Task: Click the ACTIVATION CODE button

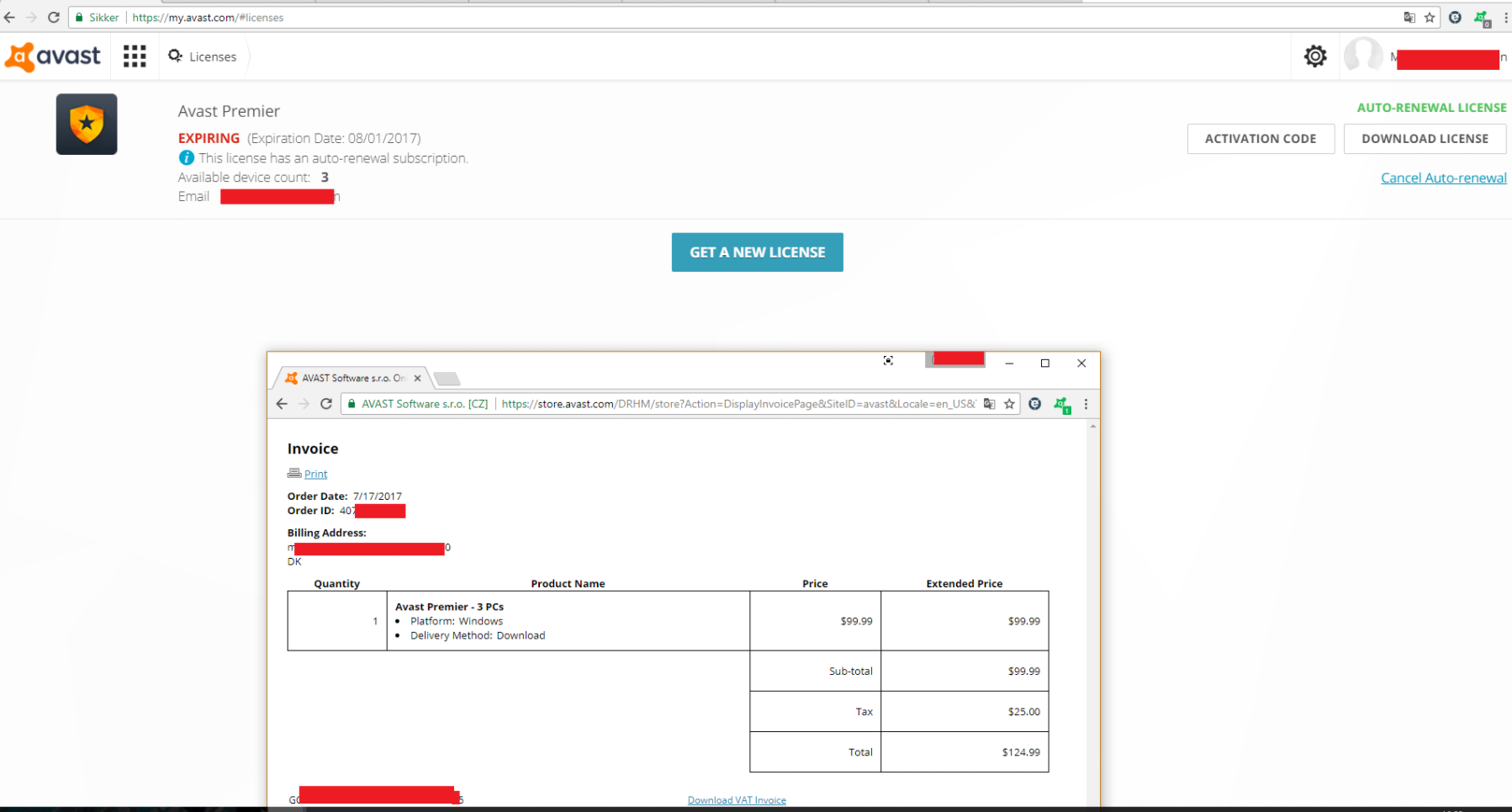Action: [1261, 139]
